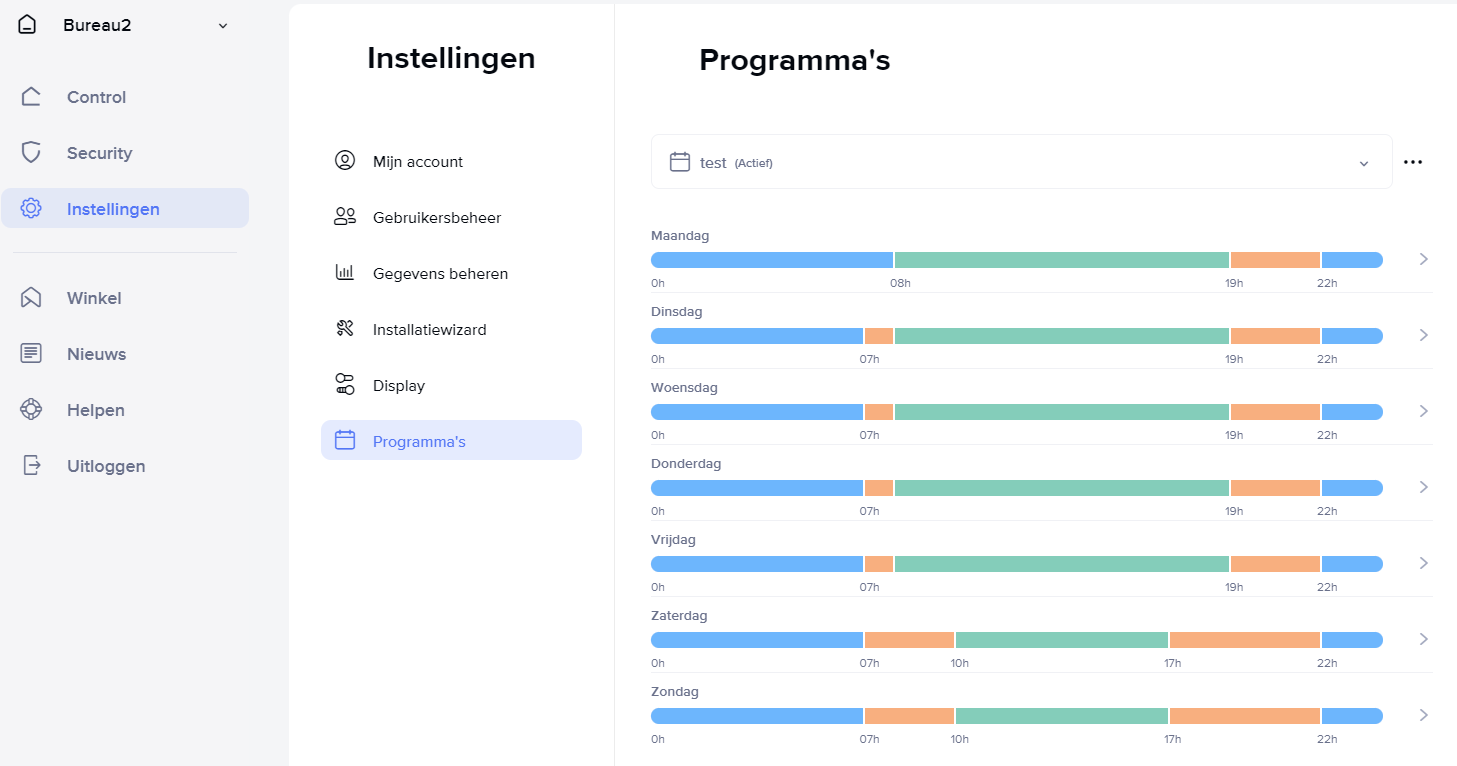Open the Control menu item
This screenshot has height=766, width=1457.
click(96, 97)
